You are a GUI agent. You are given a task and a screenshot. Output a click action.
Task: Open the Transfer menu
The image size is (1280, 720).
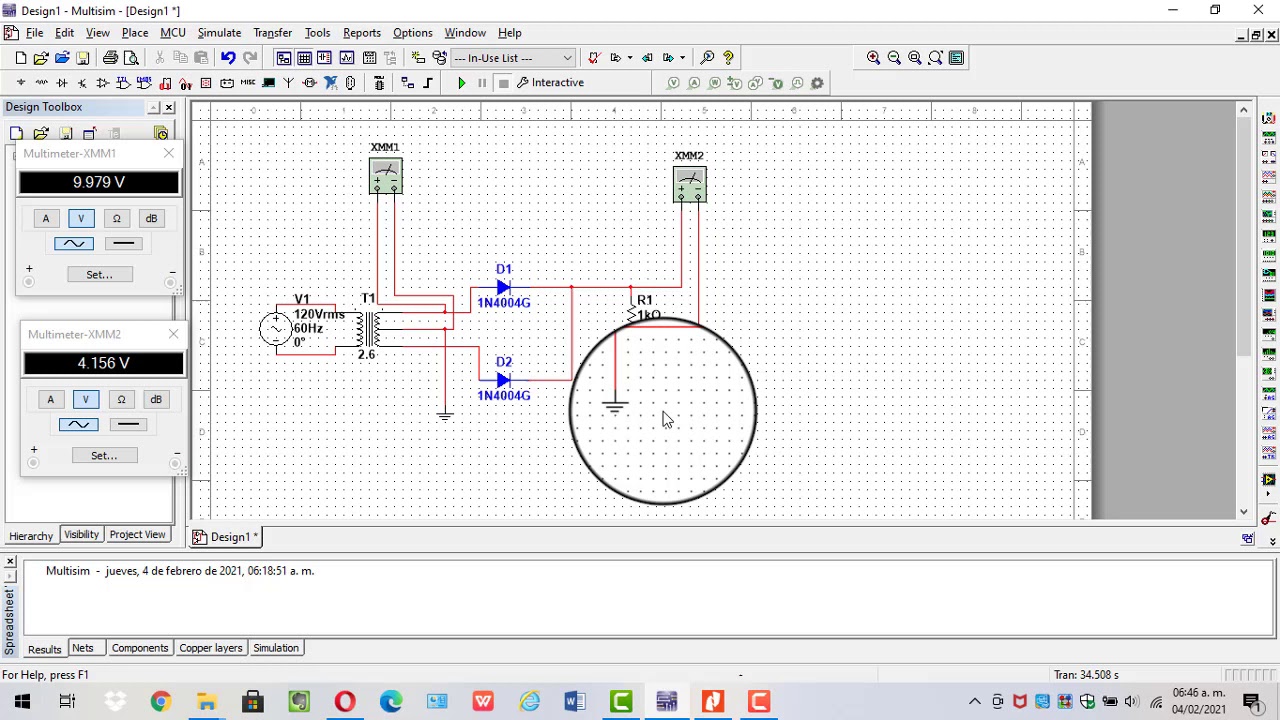[x=272, y=33]
